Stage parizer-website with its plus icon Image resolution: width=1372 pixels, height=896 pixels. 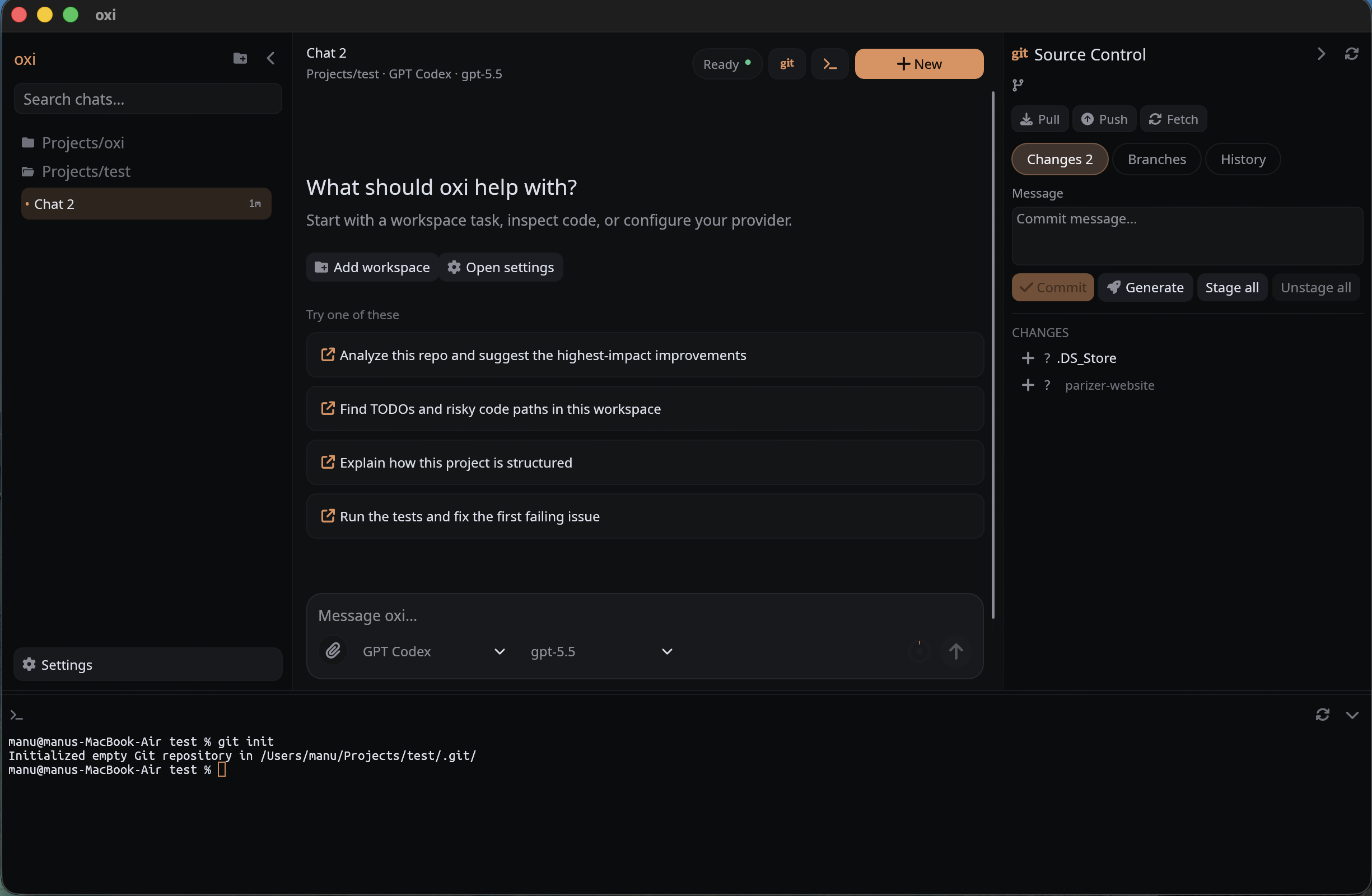click(1028, 385)
